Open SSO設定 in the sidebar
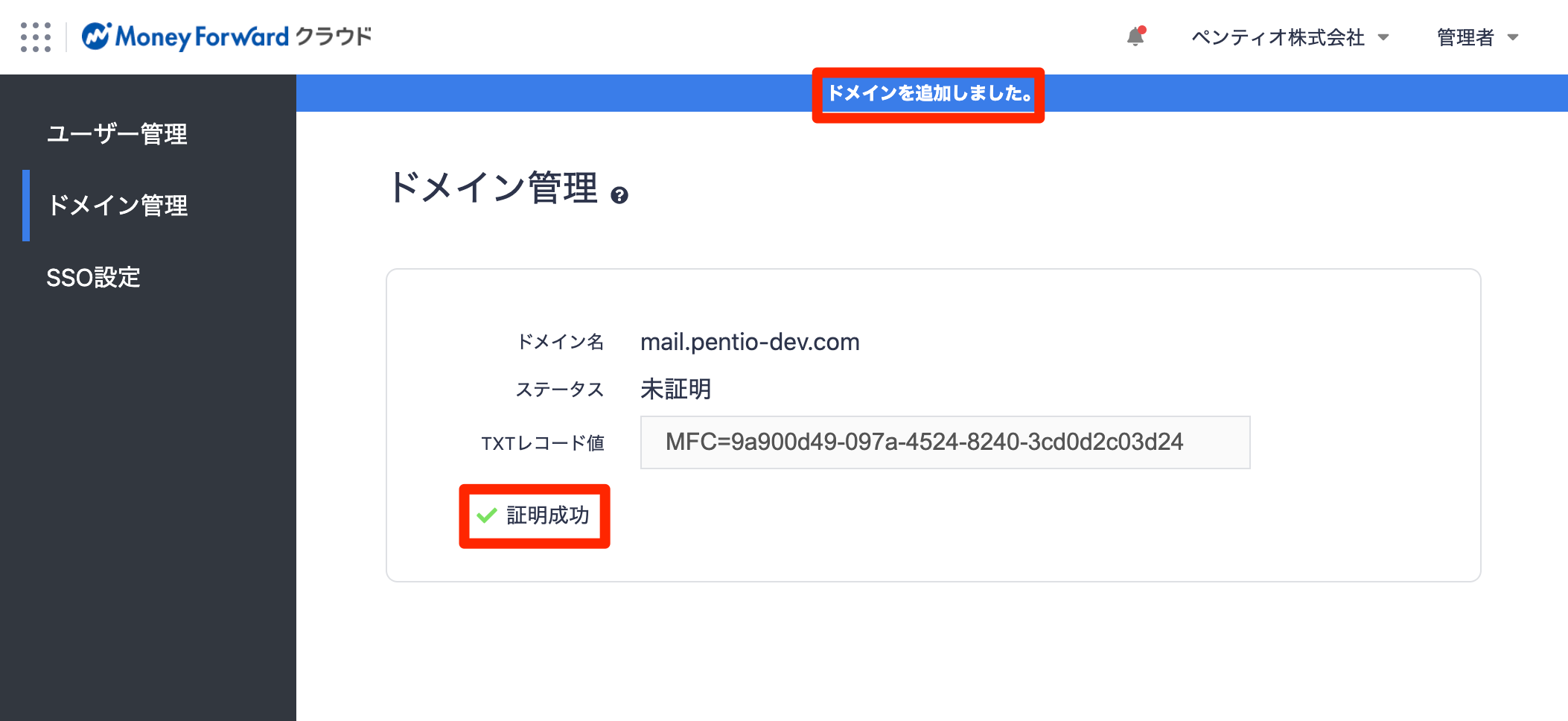Viewport: 1568px width, 721px height. pyautogui.click(x=93, y=278)
